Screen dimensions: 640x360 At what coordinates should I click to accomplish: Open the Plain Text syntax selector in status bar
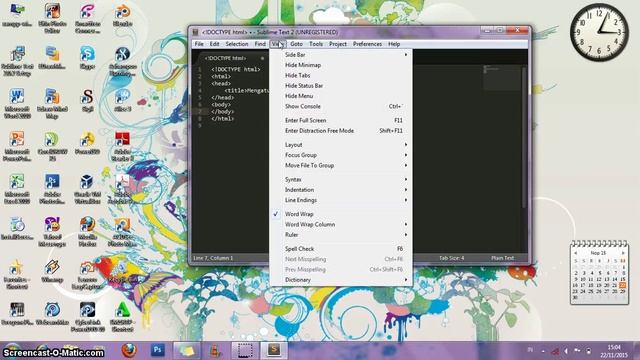pos(502,258)
